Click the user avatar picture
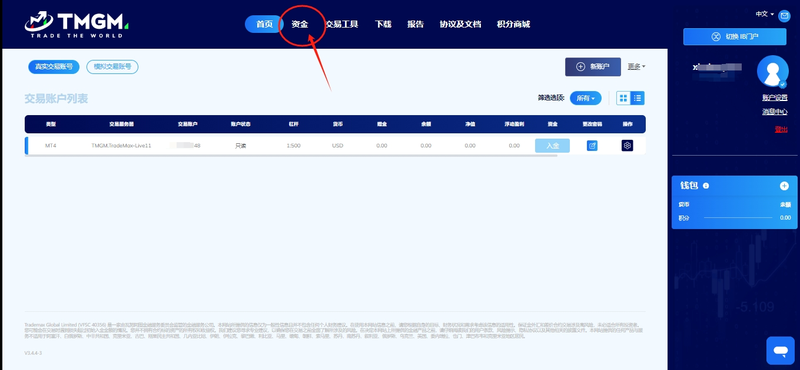Viewport: 800px width, 370px height. 772,71
